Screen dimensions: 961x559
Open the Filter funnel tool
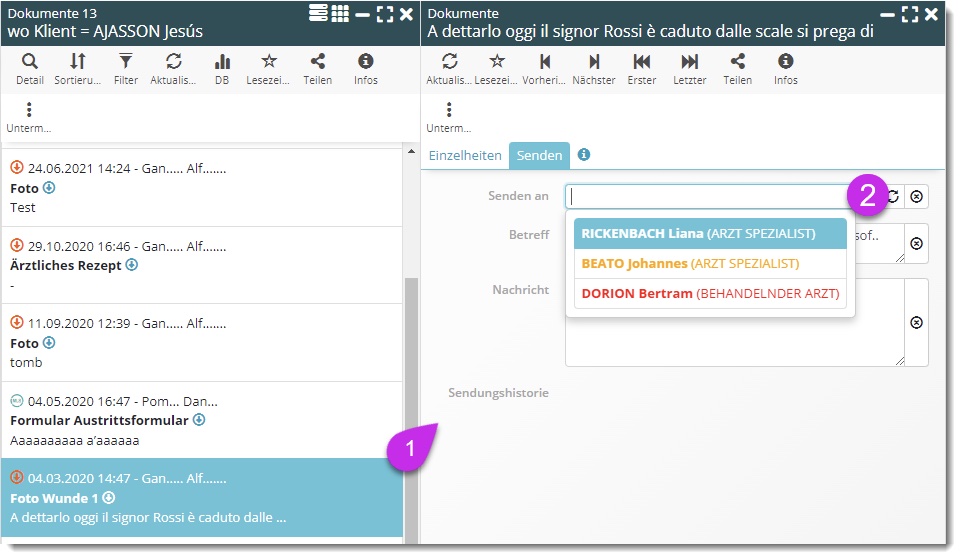tap(125, 68)
